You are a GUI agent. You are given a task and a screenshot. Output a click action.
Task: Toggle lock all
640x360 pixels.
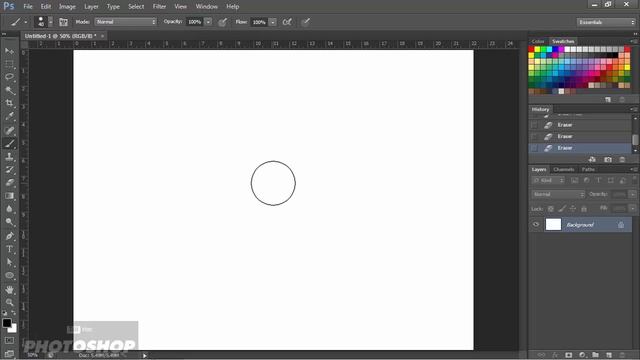584,209
